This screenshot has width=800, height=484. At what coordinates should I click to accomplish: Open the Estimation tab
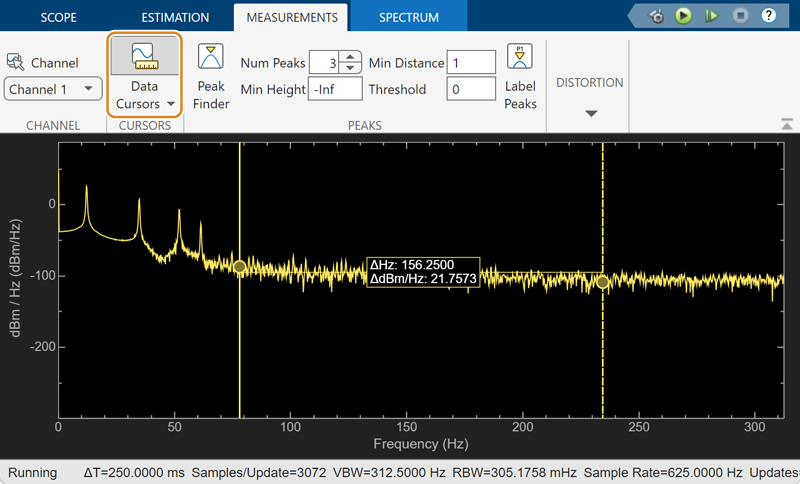coord(175,17)
